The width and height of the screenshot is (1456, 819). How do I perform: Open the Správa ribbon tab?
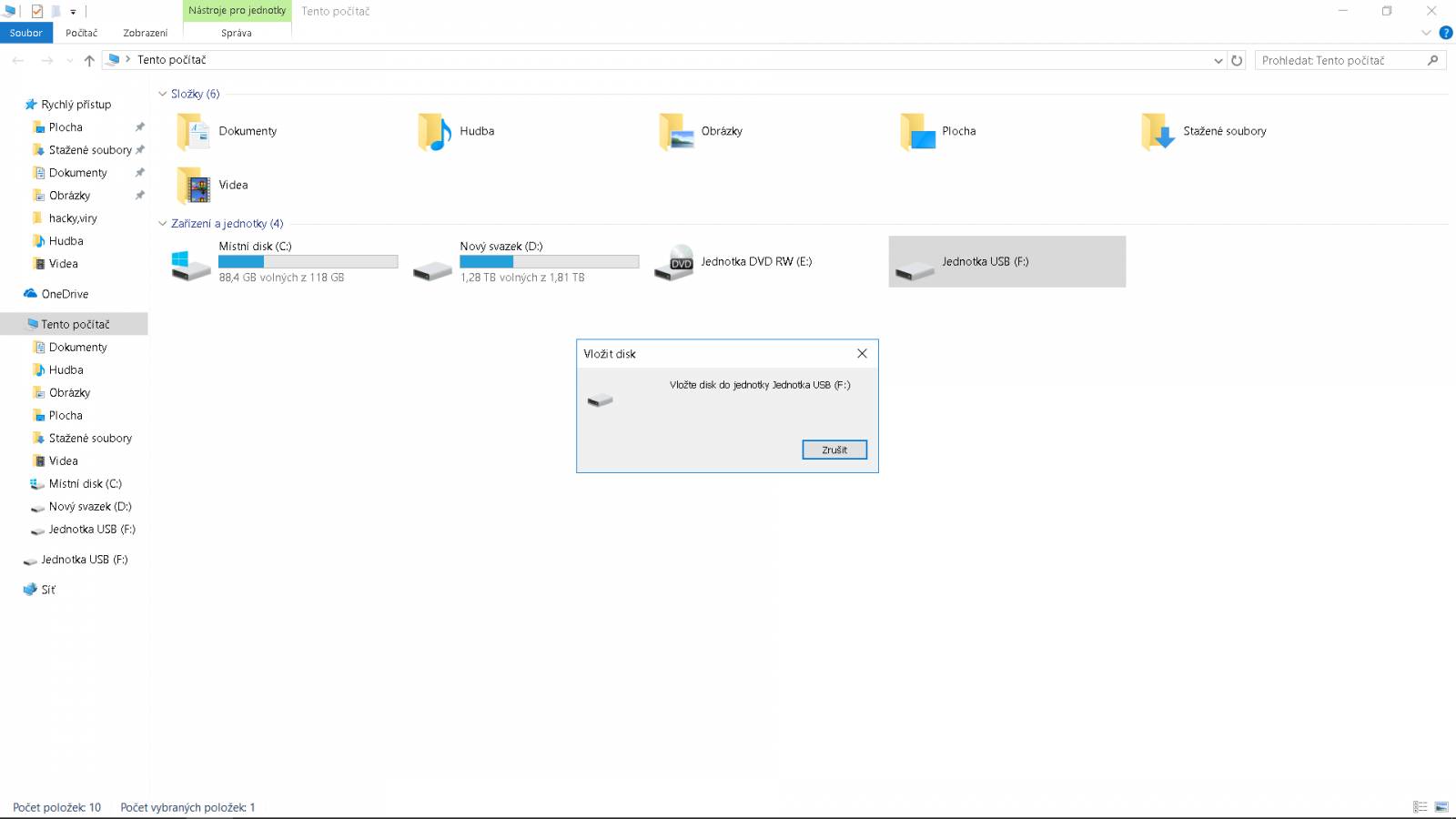[x=237, y=33]
